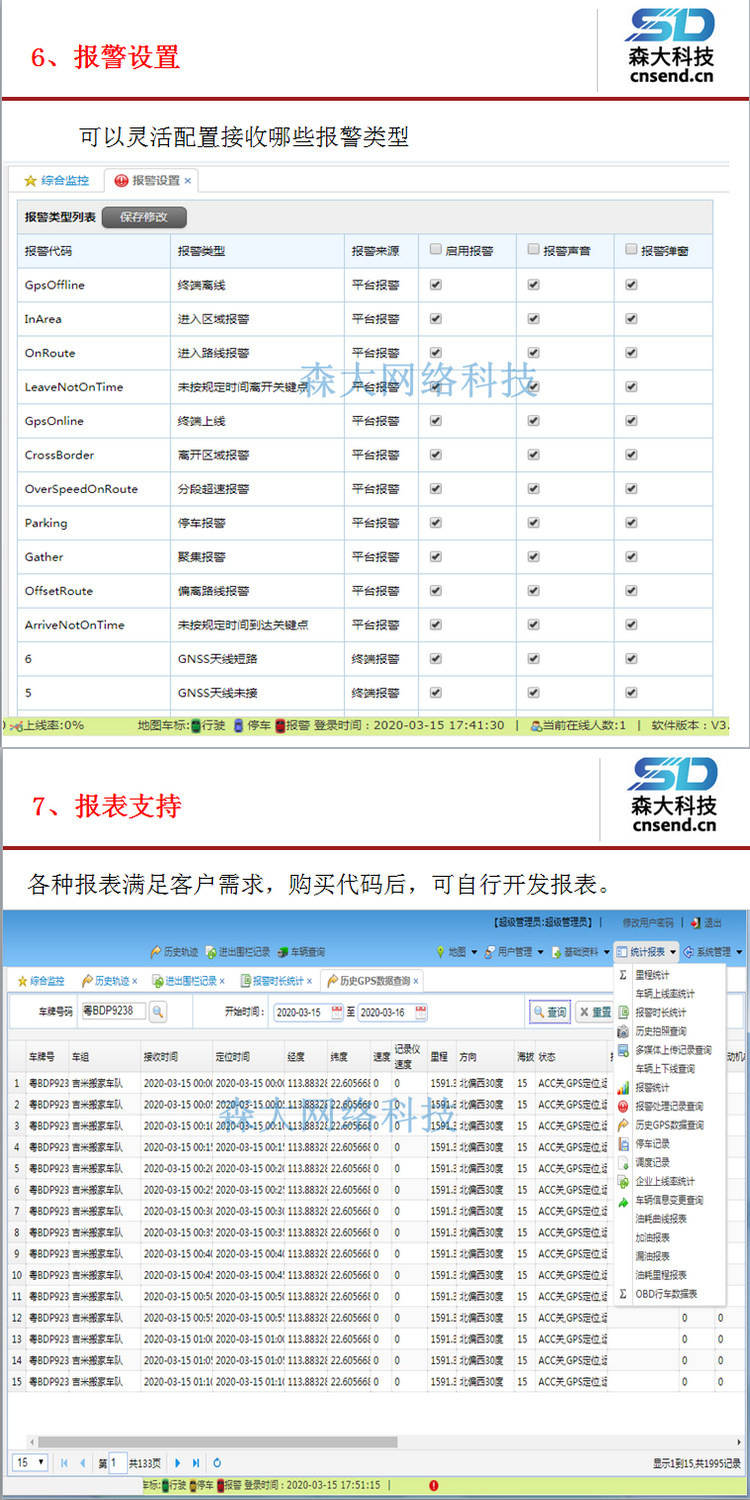Choose 历史拍照查询 from the menu
The height and width of the screenshot is (1500, 750).
point(660,1031)
